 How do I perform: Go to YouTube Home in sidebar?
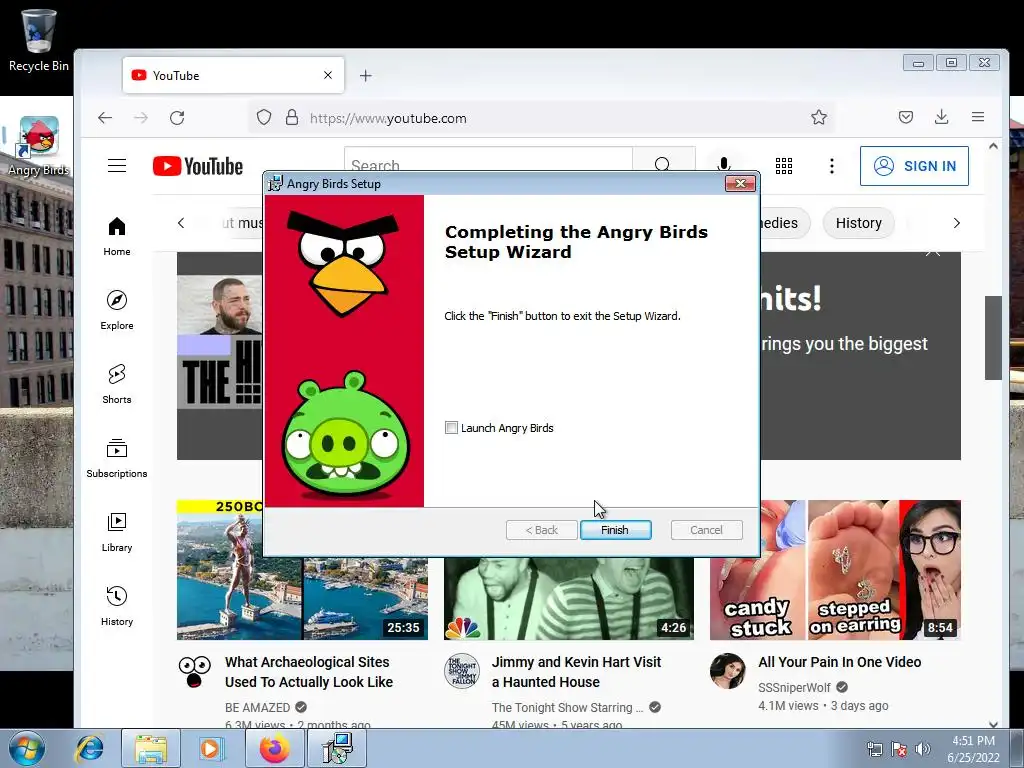coord(117,236)
